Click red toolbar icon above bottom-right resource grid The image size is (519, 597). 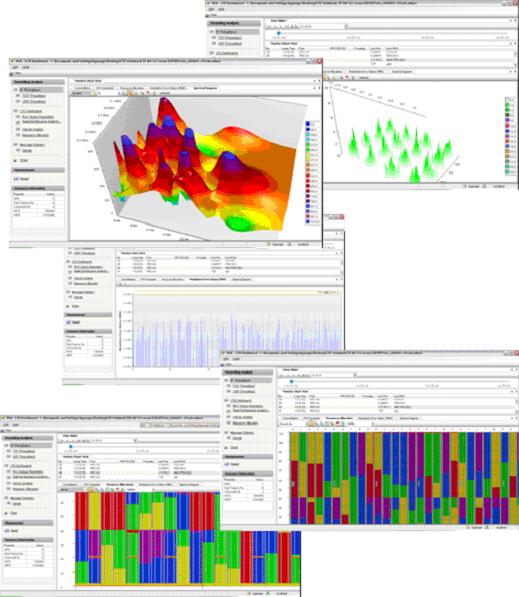pyautogui.click(x=337, y=423)
